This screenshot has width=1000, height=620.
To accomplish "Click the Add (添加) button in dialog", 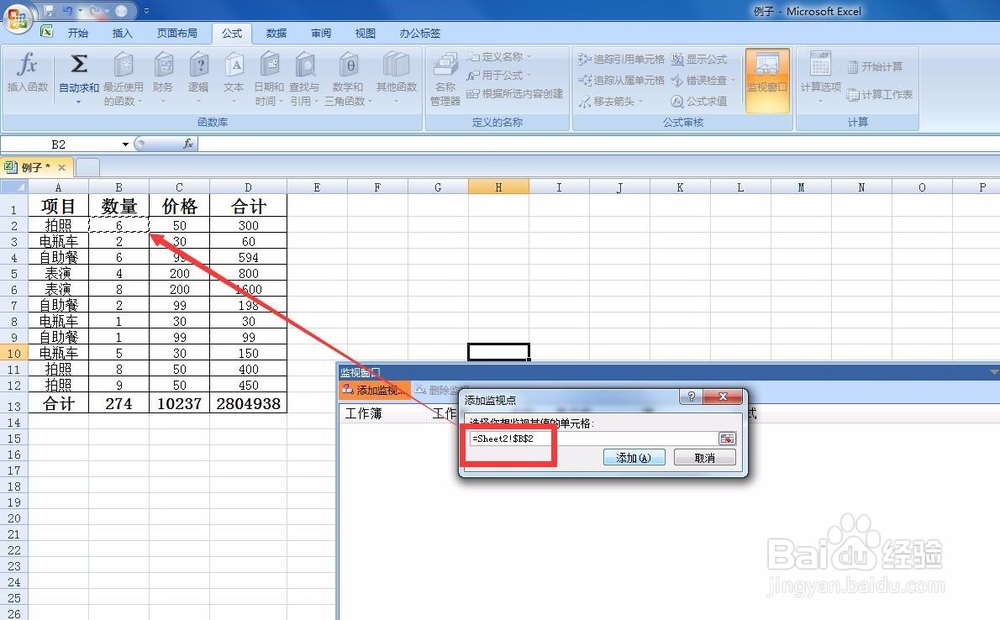I will [x=634, y=457].
